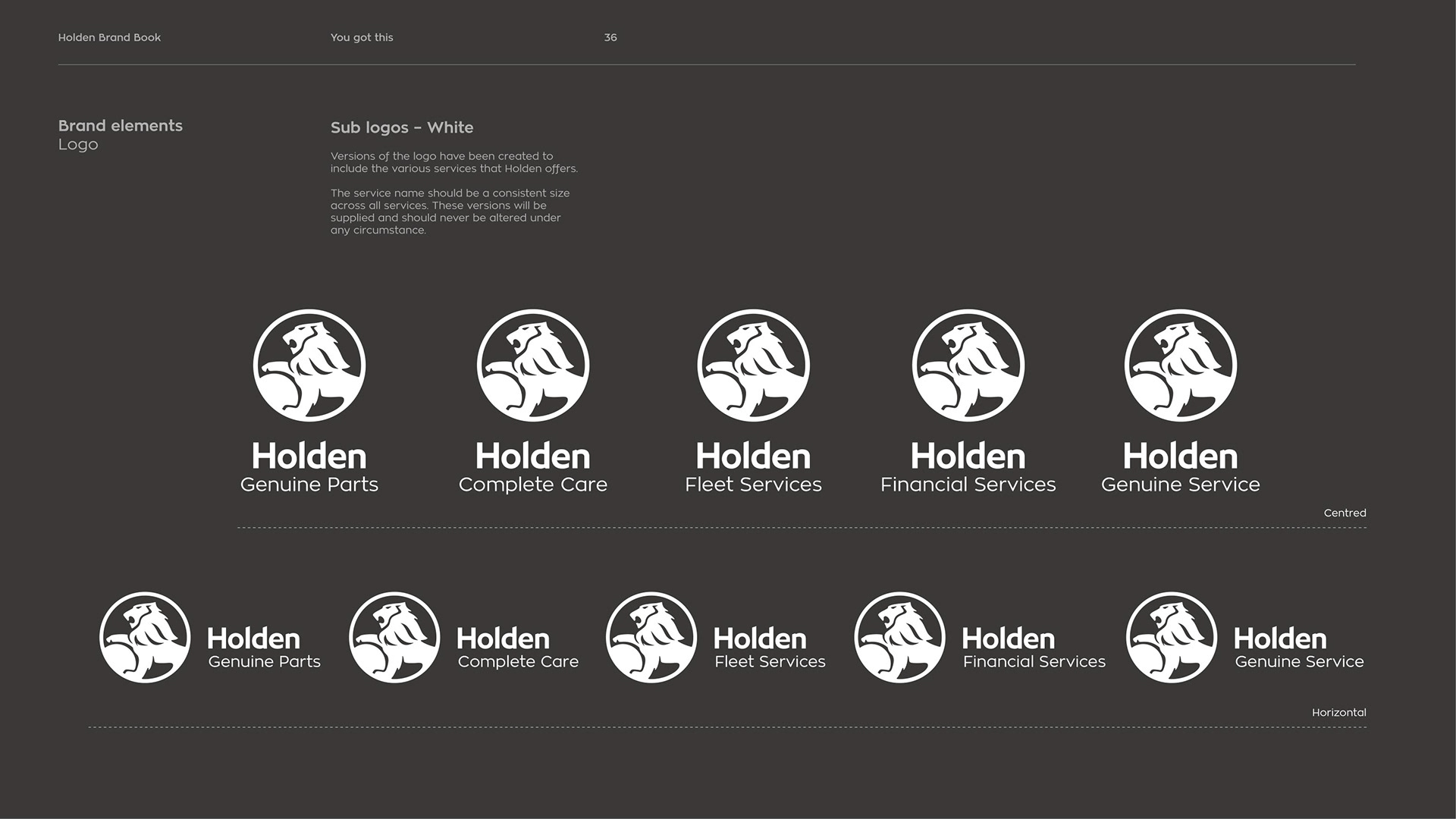Click the Holden wordmark above 'Complete Care' centred
The height and width of the screenshot is (819, 1456).
pos(533,457)
